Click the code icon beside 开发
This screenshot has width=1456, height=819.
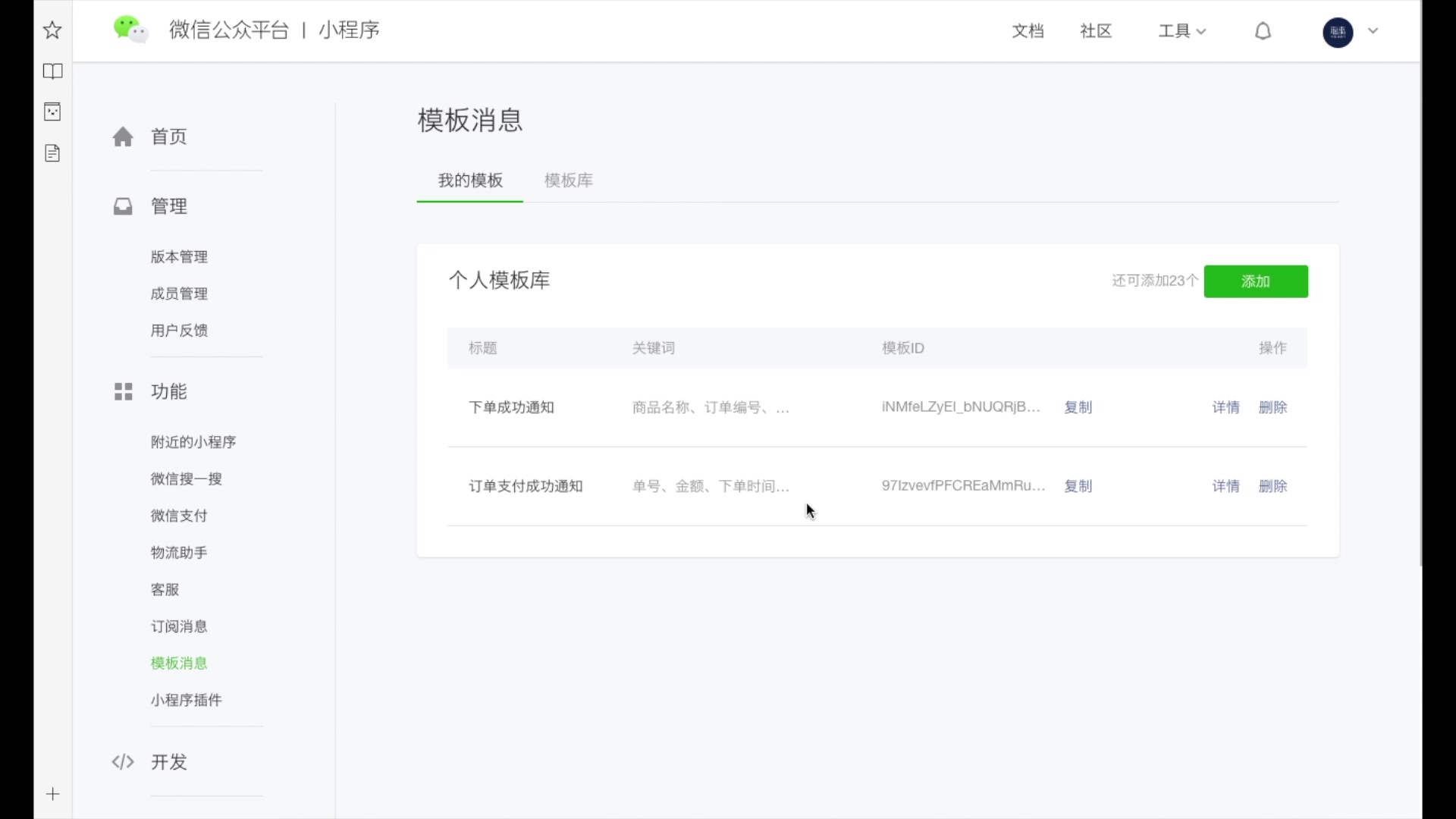click(123, 761)
